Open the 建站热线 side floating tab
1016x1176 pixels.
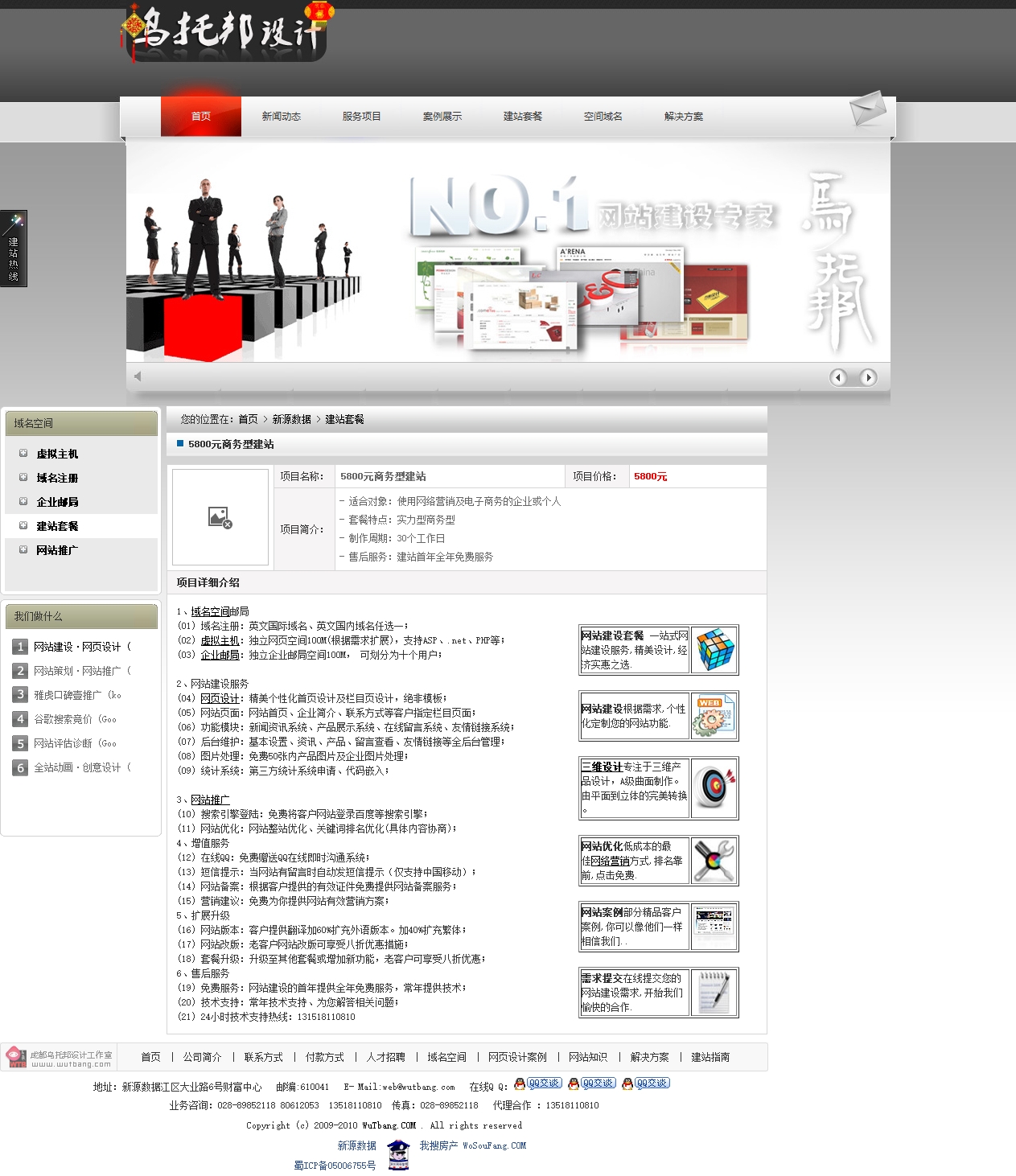click(x=14, y=249)
